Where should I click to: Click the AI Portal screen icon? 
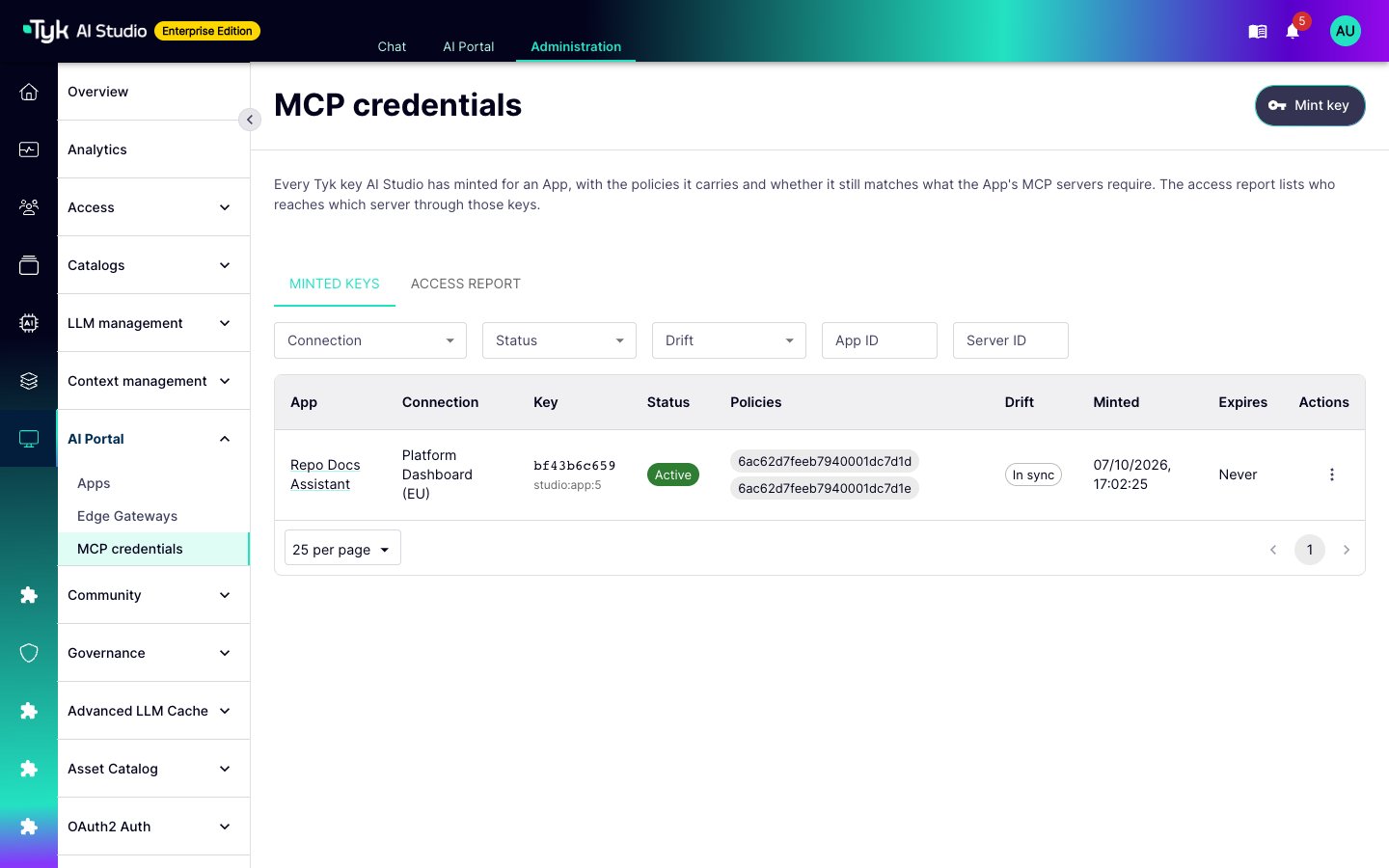29,439
